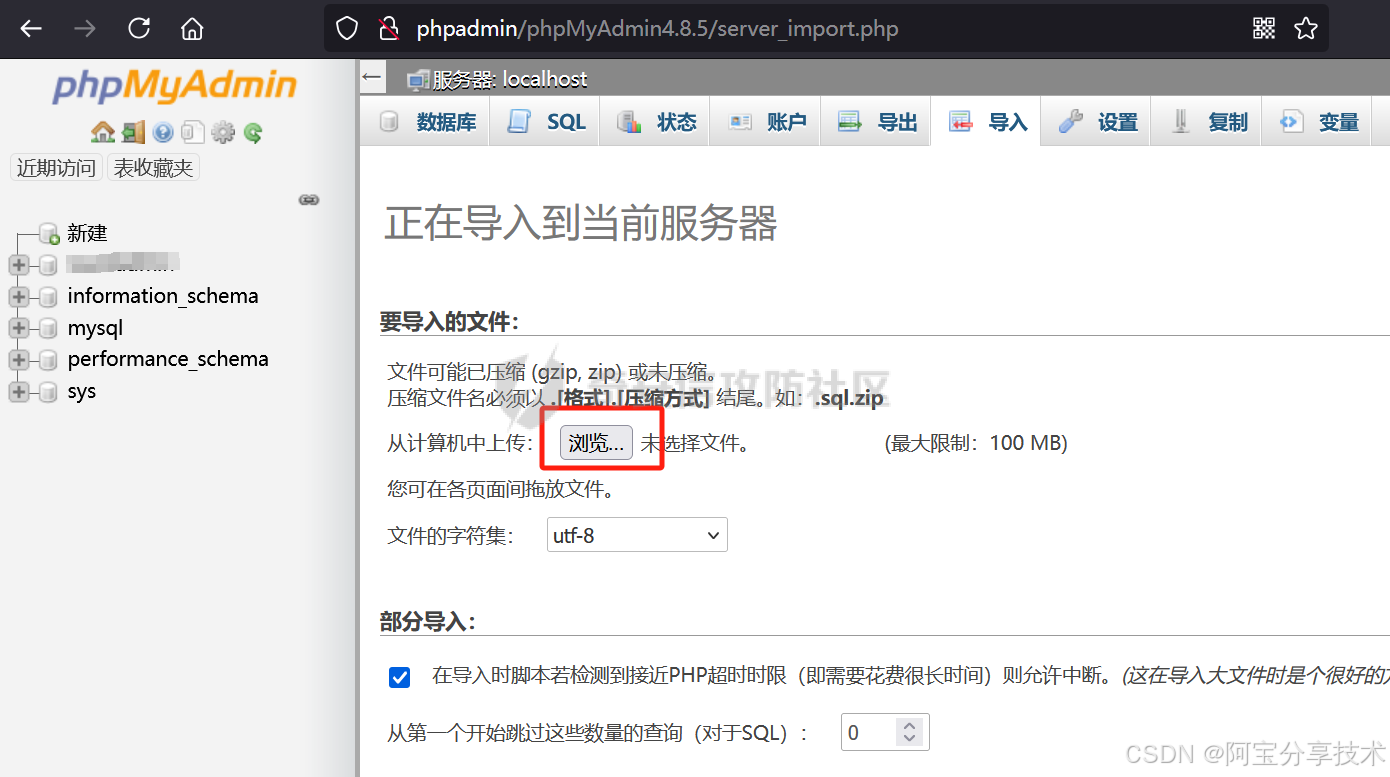Image resolution: width=1390 pixels, height=777 pixels.
Task: Go to the 账户 accounts tab
Action: pyautogui.click(x=766, y=122)
